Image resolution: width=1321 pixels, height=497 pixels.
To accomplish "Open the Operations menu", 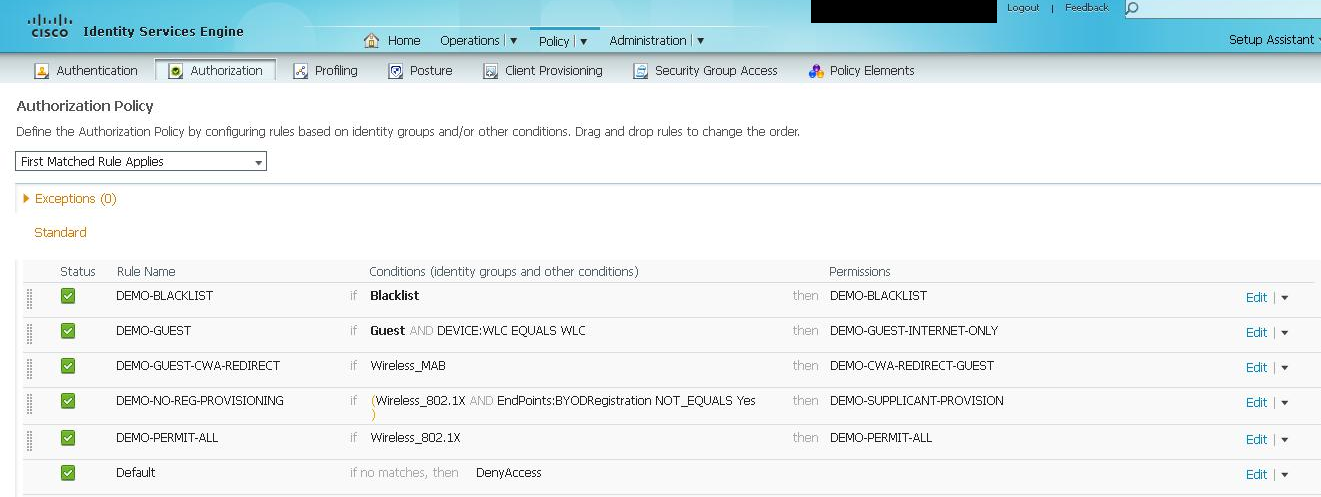I will (478, 41).
